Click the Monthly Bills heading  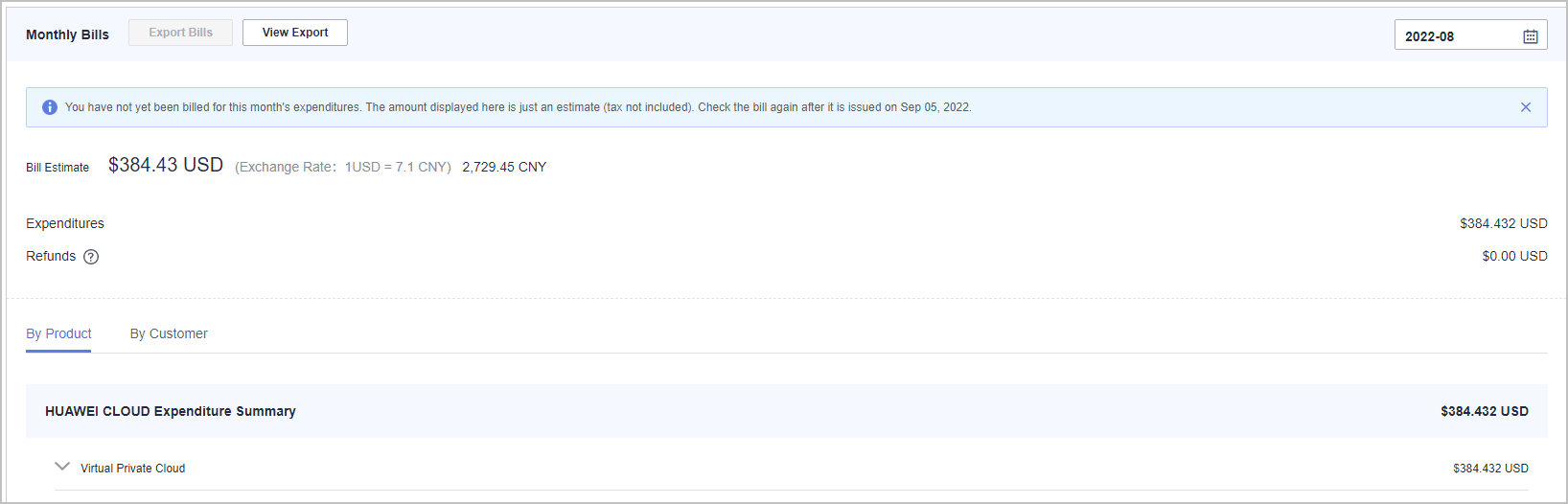(x=67, y=34)
